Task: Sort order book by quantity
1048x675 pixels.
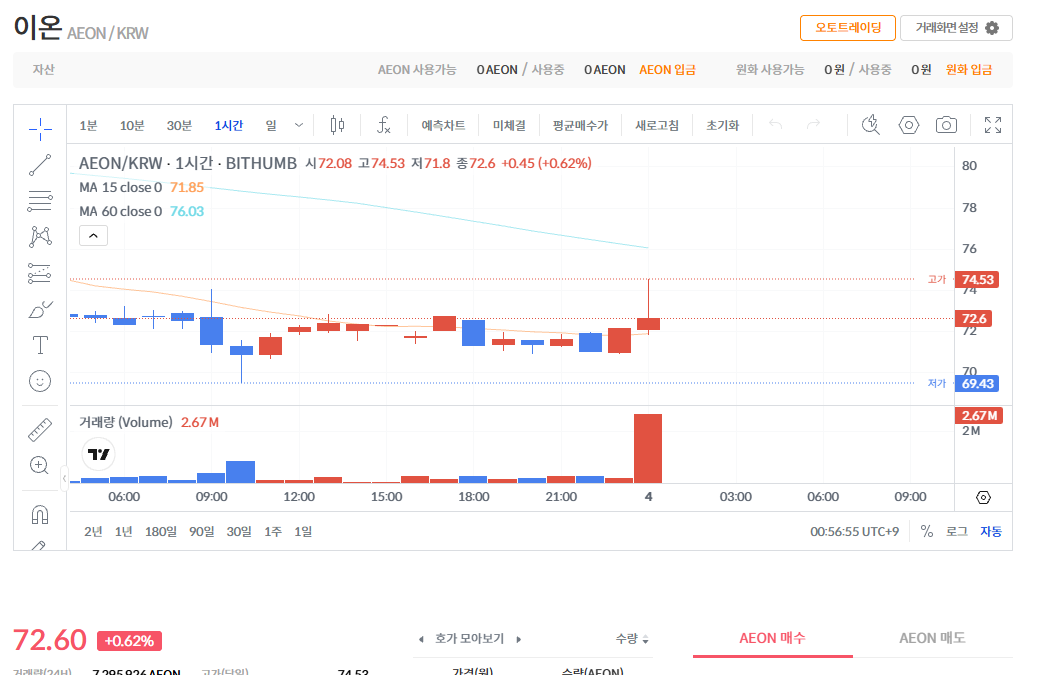Action: tap(632, 639)
